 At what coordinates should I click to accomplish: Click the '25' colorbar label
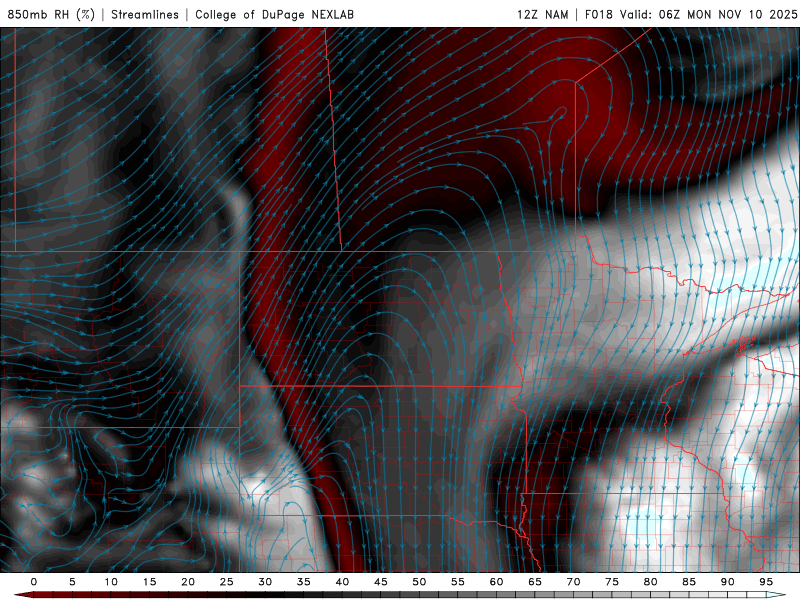[227, 582]
